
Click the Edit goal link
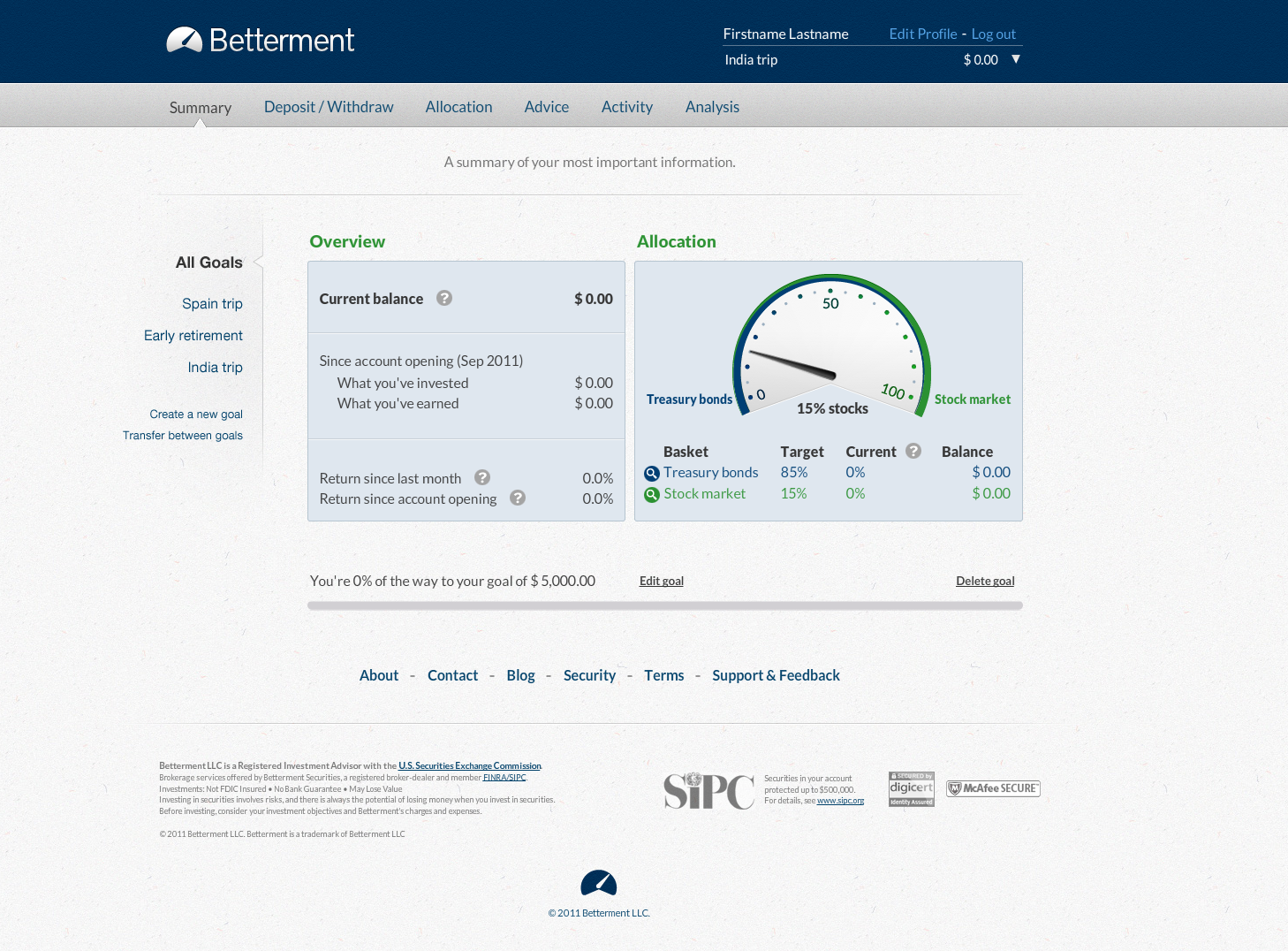(662, 581)
